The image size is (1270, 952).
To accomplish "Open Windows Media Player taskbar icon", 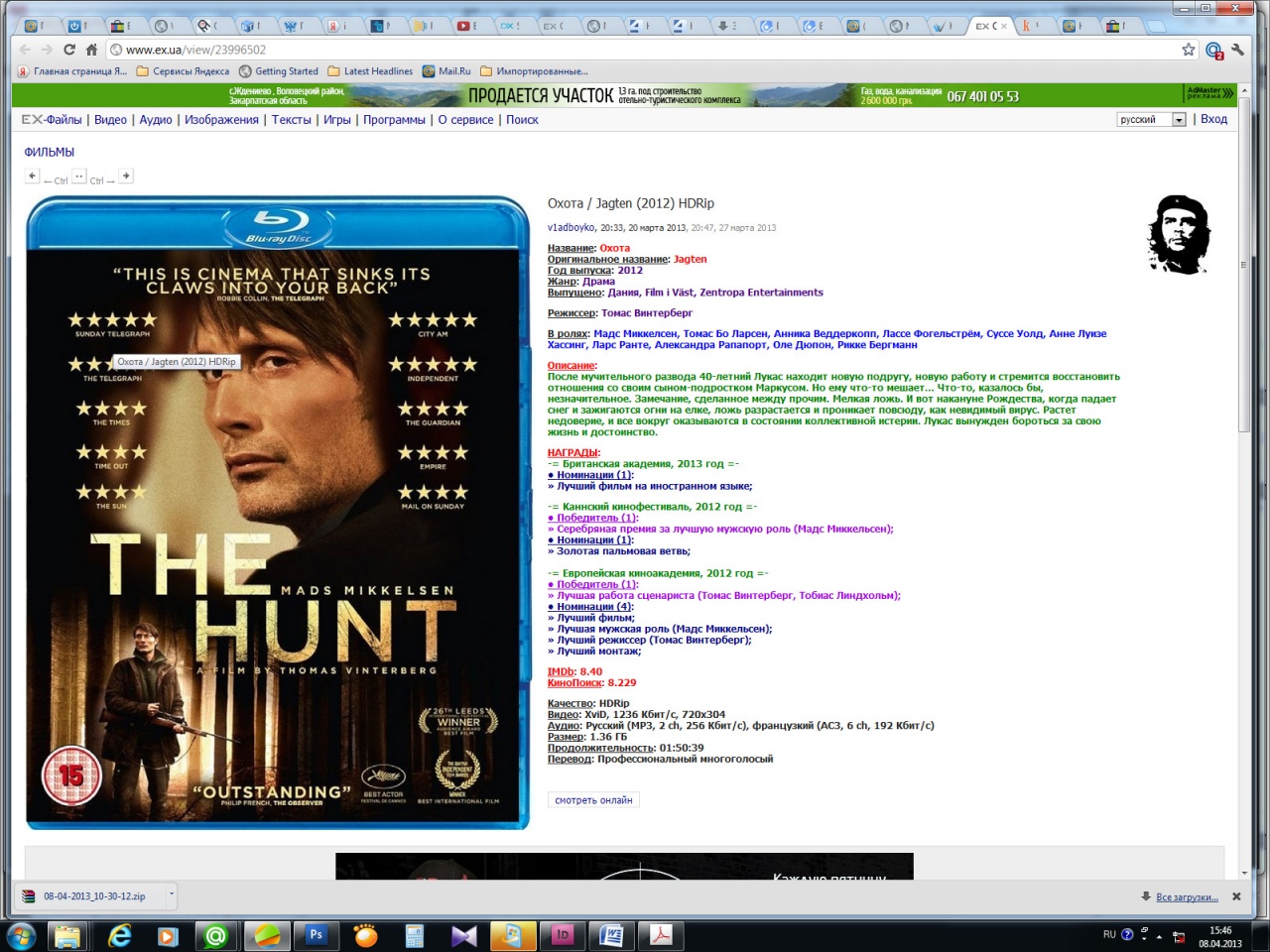I will (168, 935).
